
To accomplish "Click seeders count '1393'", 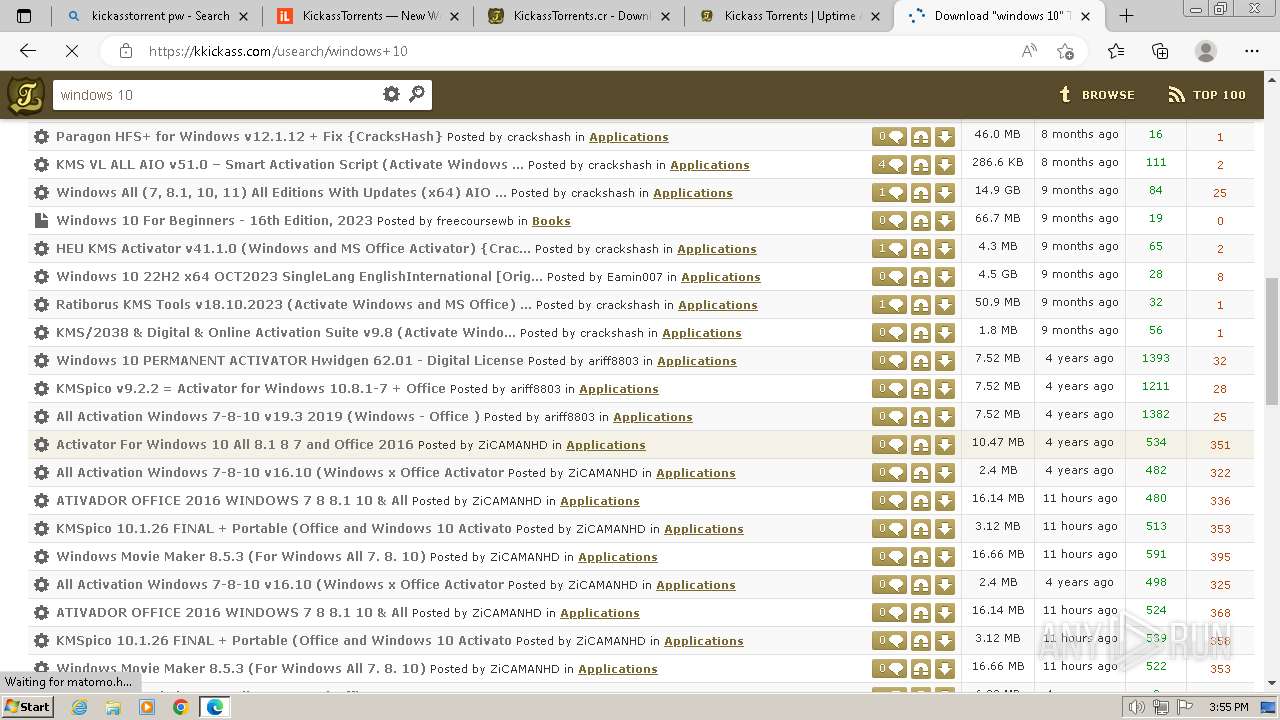I will tap(1155, 358).
